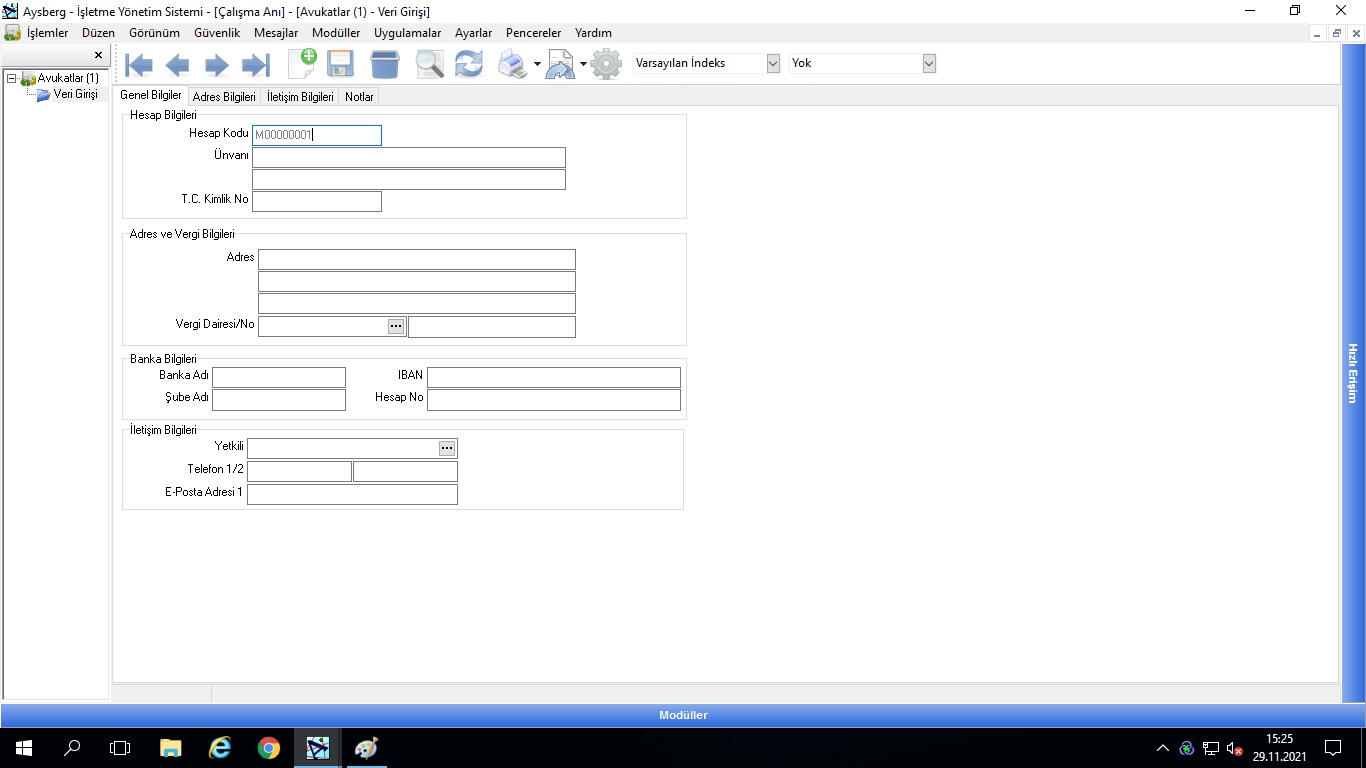This screenshot has width=1366, height=768.
Task: Select Veri Girişi in the tree
Action: tap(75, 94)
